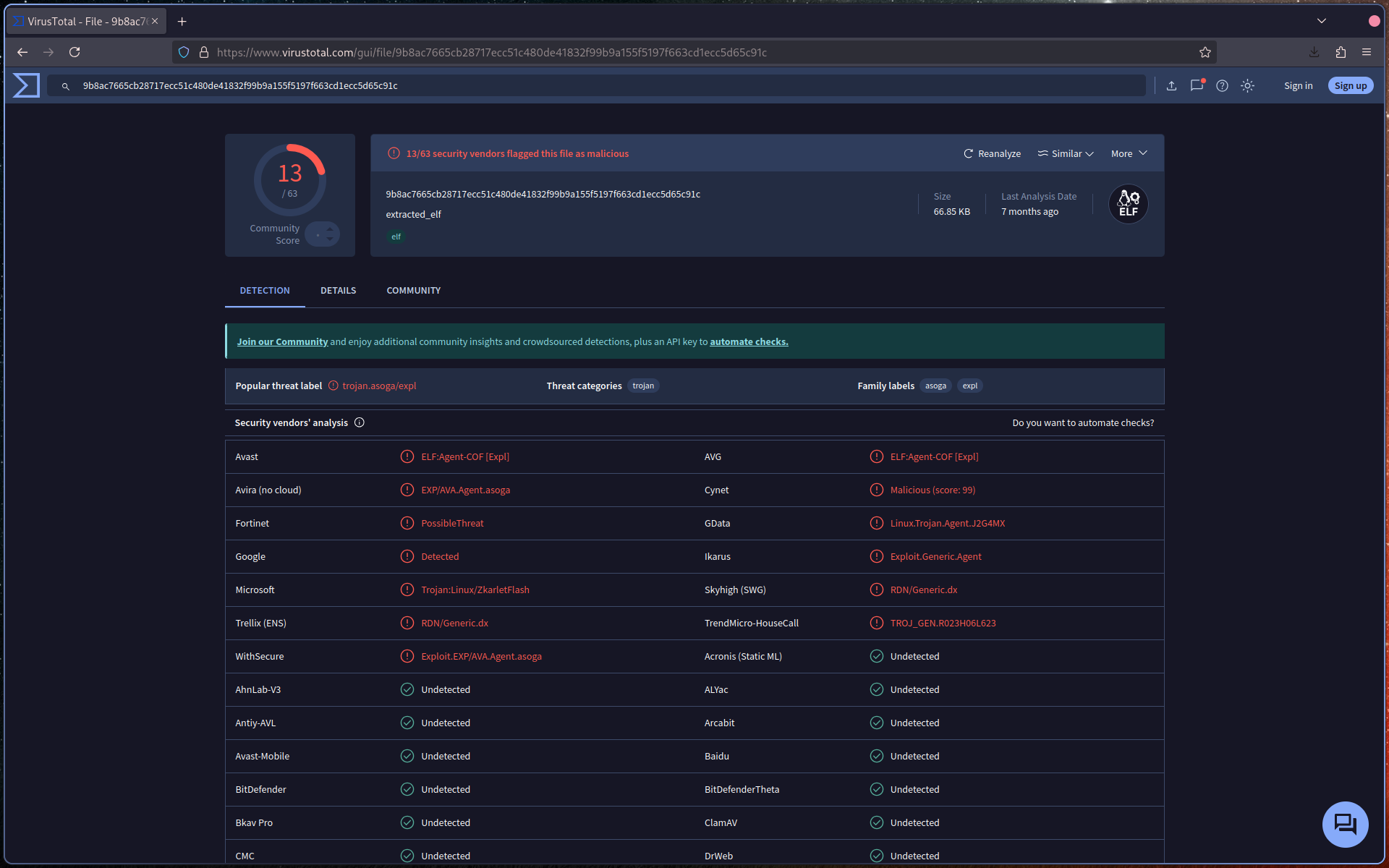Click the search magnifier icon
Screen dimensions: 1389x868
tap(65, 86)
